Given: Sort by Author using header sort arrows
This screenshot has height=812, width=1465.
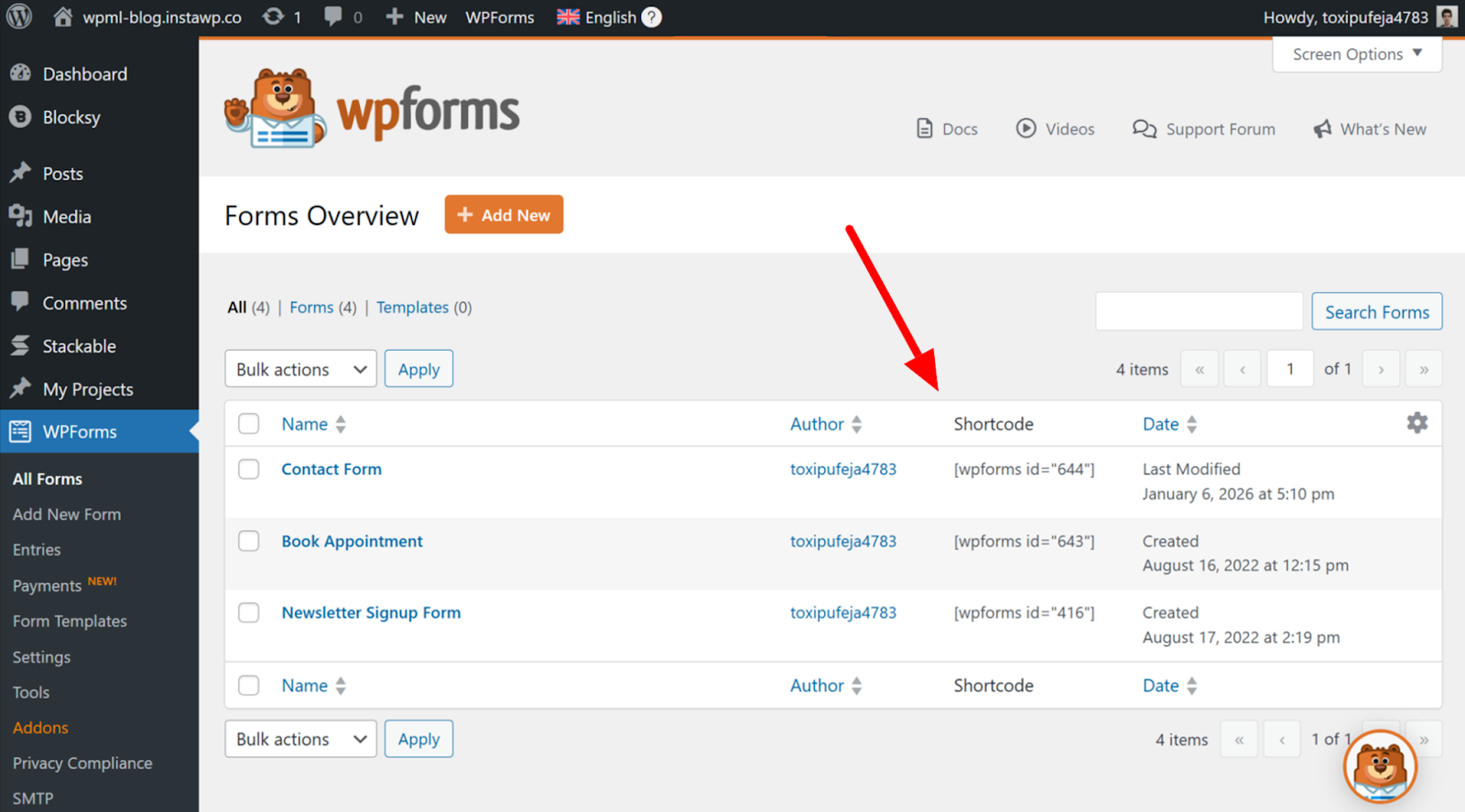Looking at the screenshot, I should 857,424.
